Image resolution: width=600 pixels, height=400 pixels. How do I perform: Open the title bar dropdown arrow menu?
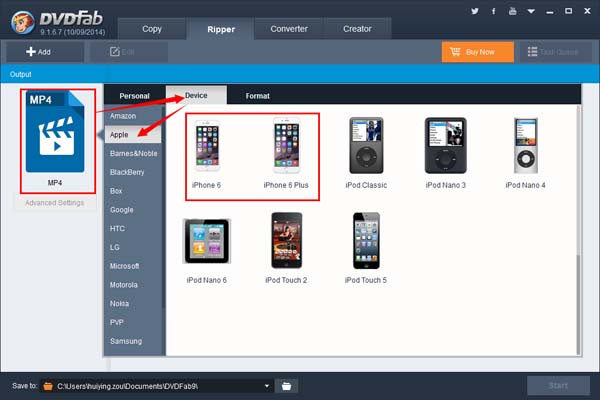[x=531, y=11]
